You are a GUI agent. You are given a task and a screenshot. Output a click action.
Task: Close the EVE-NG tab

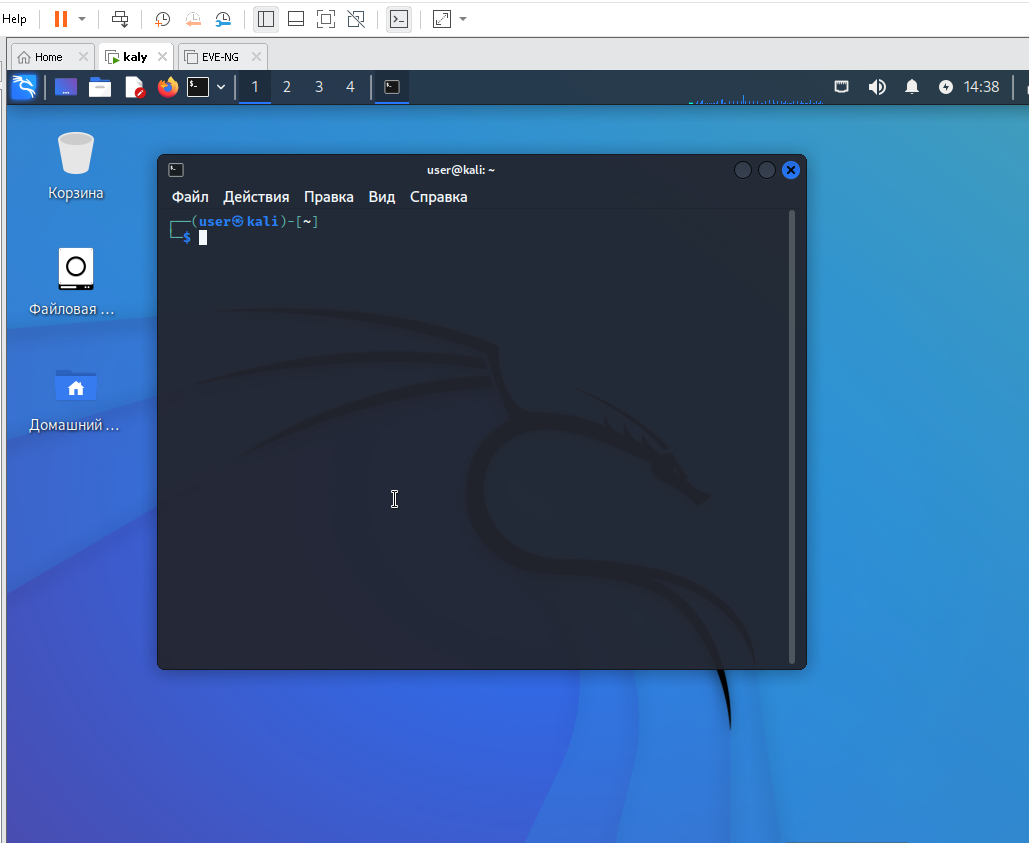pyautogui.click(x=257, y=57)
